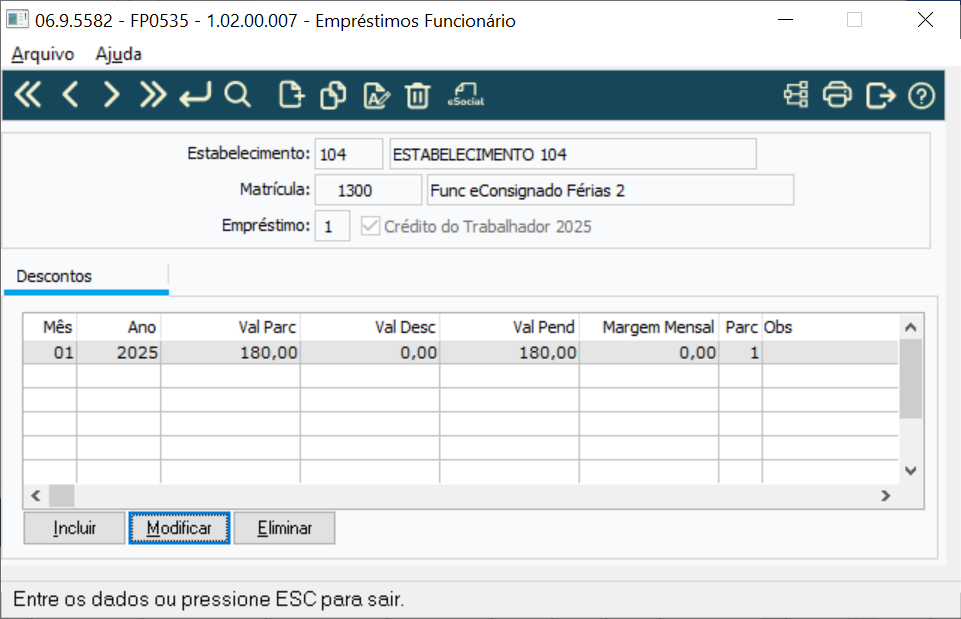This screenshot has width=961, height=619.
Task: Print using the printer icon
Action: [837, 95]
